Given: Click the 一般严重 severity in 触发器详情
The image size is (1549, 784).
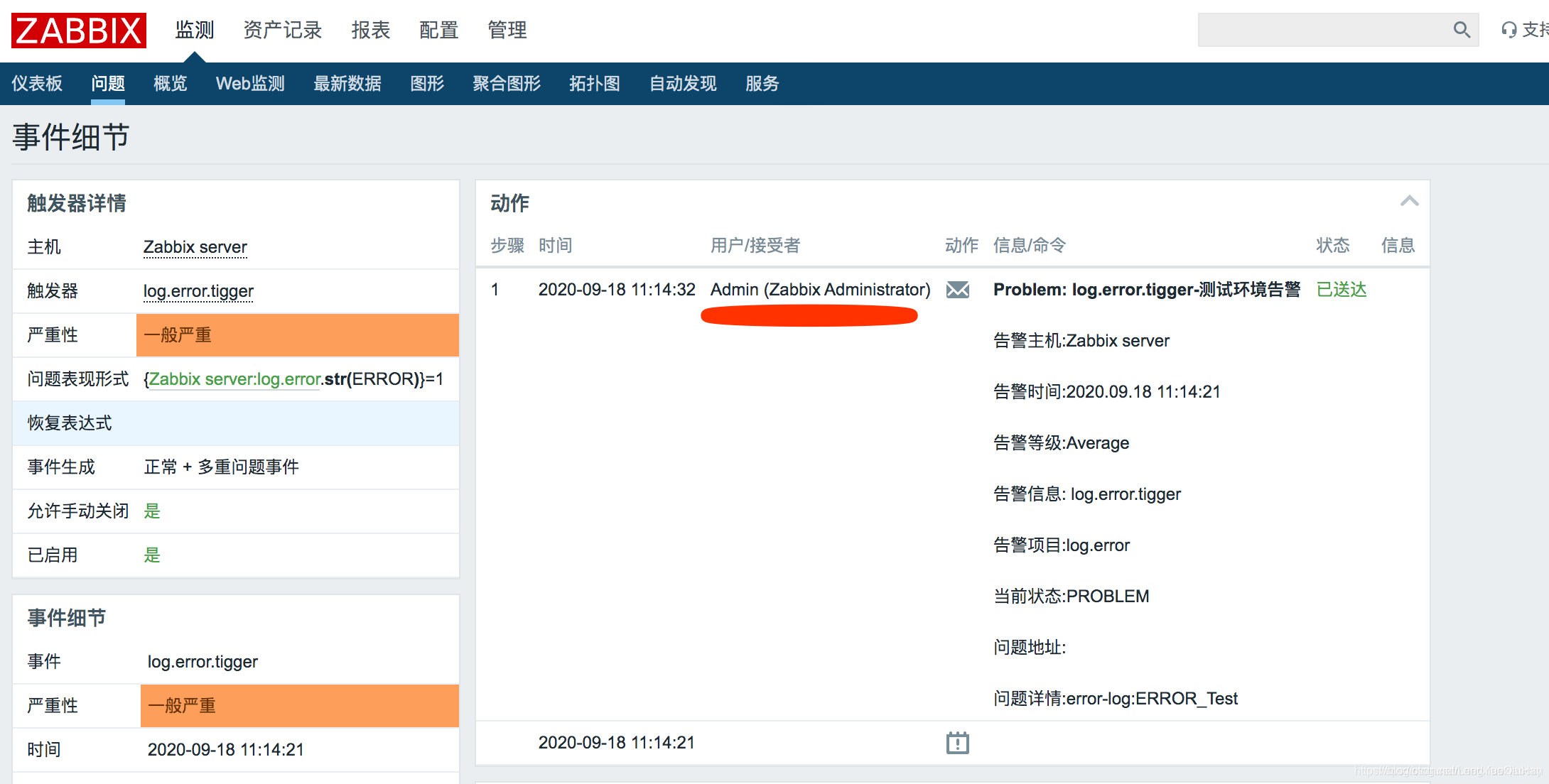Looking at the screenshot, I should click(x=298, y=335).
